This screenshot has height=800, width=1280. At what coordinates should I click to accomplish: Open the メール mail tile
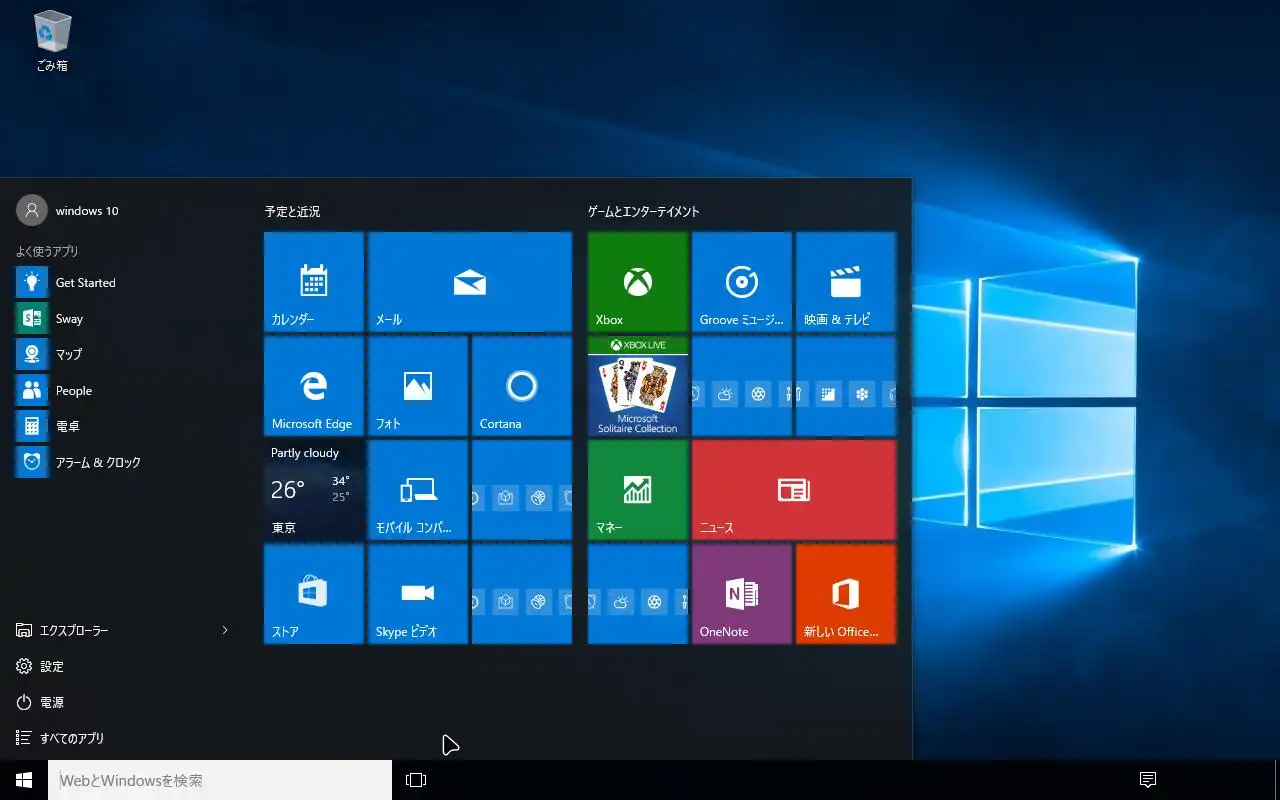470,282
